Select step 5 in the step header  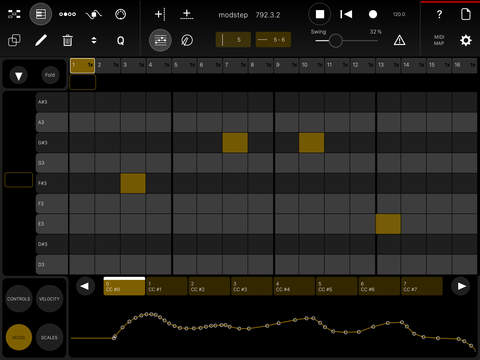(x=184, y=65)
